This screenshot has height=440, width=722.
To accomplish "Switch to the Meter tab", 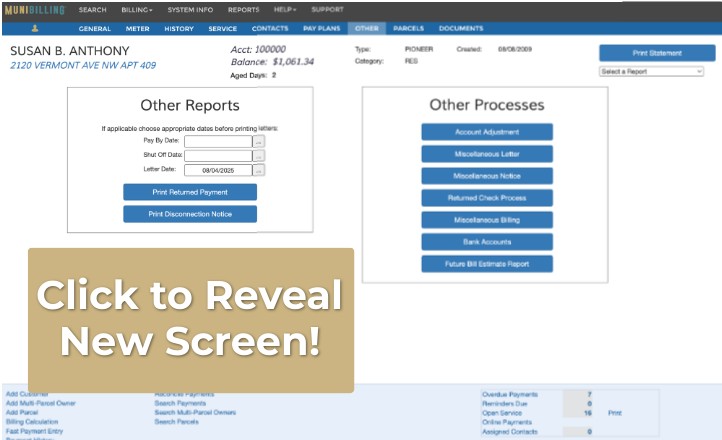I will click(138, 29).
